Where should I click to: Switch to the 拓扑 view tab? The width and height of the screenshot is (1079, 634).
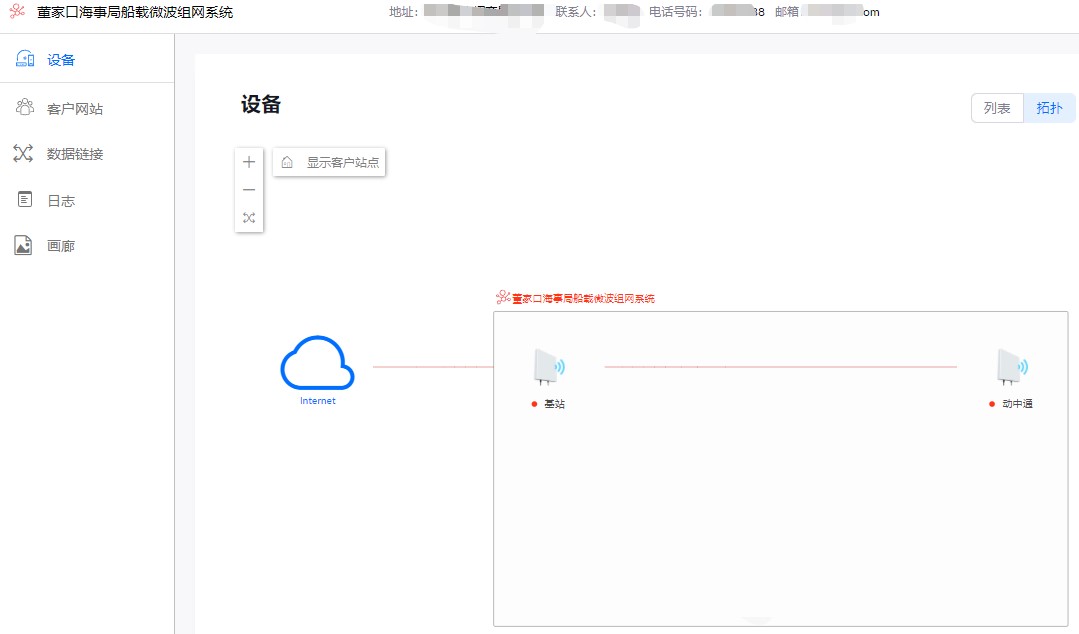(x=1049, y=107)
